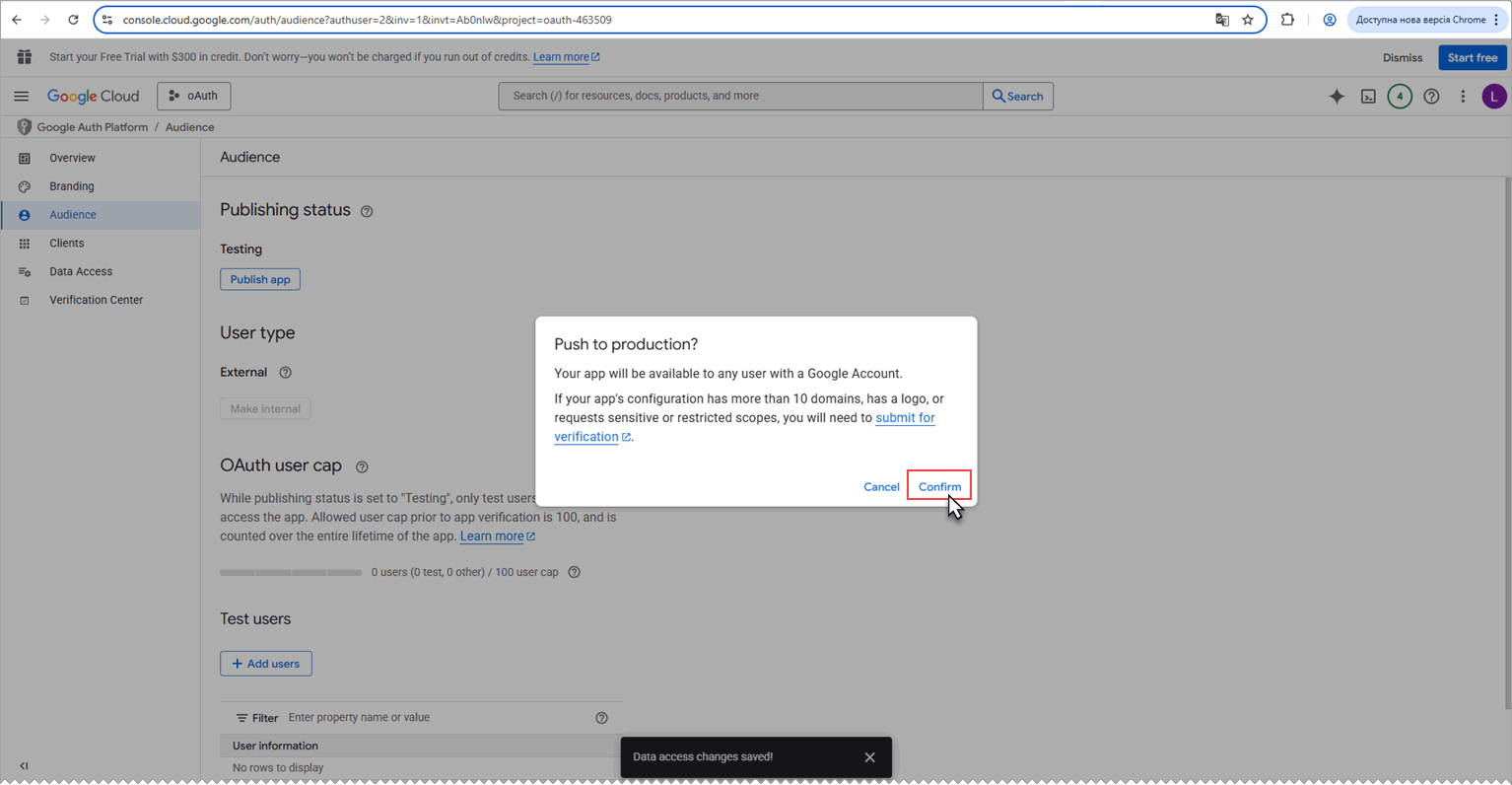Image resolution: width=1512 pixels, height=785 pixels.
Task: Open the oAuth project selector
Action: pos(194,96)
